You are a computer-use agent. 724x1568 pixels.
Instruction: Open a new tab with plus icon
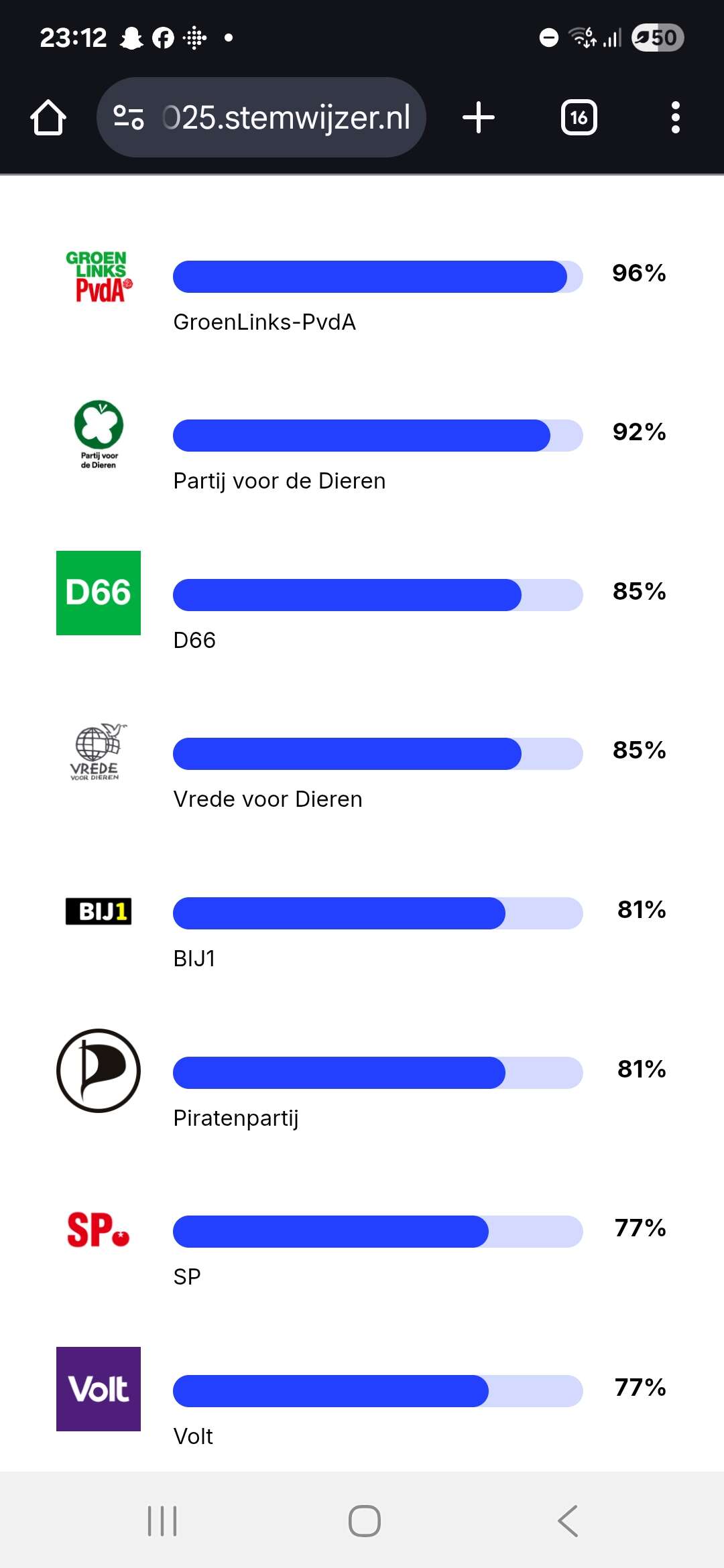pos(479,118)
